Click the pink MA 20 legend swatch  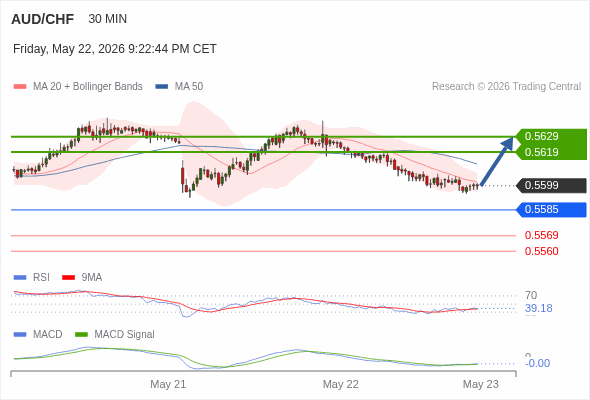tap(20, 87)
